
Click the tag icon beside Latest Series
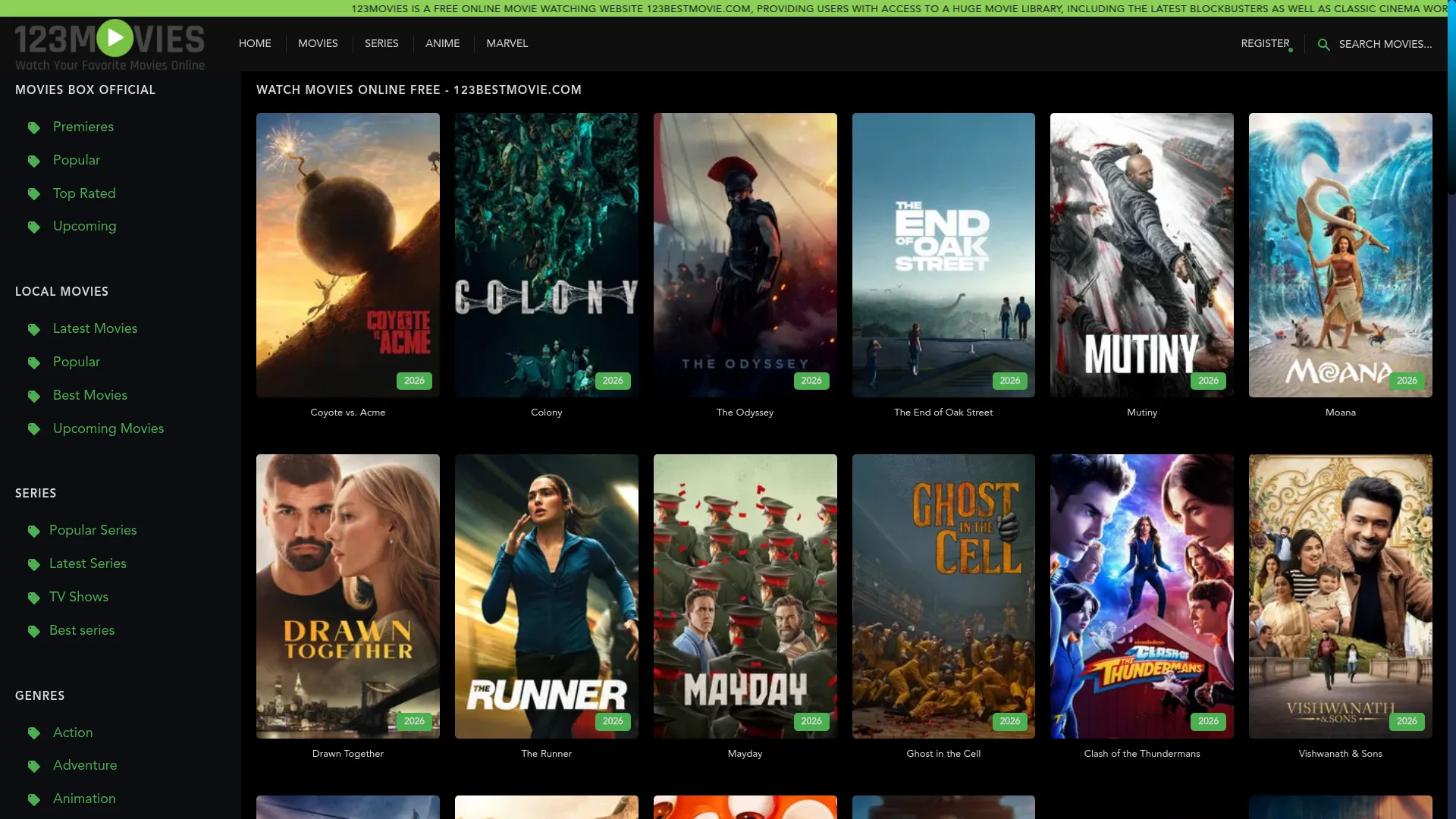pyautogui.click(x=34, y=564)
